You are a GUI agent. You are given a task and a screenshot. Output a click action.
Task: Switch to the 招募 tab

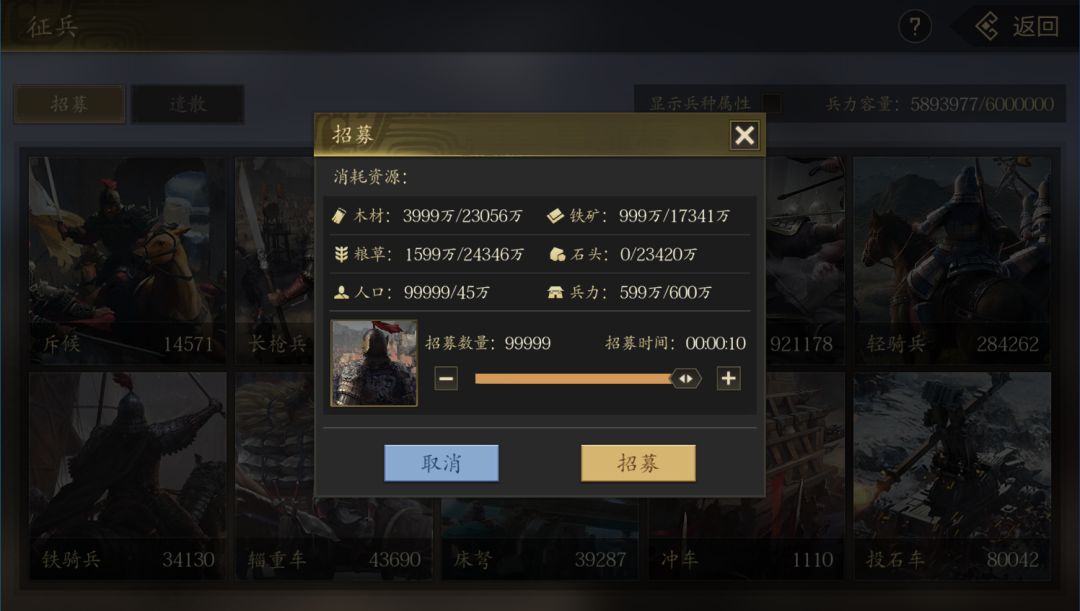[69, 104]
